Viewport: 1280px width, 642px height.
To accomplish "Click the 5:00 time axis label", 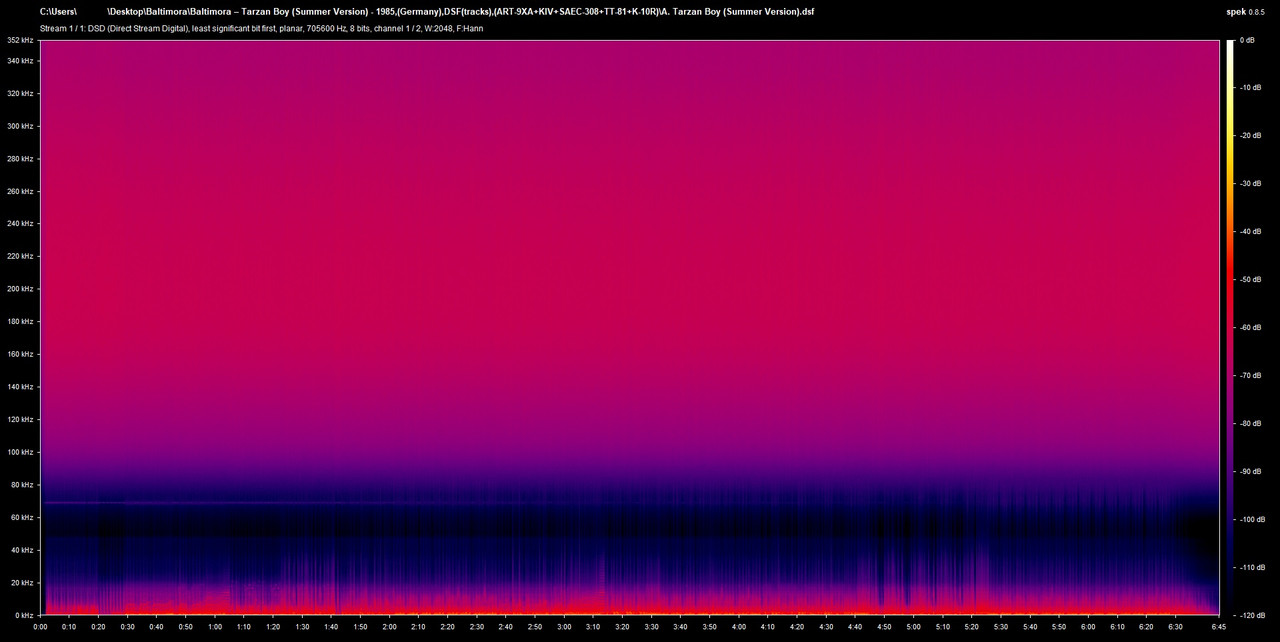I will [x=913, y=627].
